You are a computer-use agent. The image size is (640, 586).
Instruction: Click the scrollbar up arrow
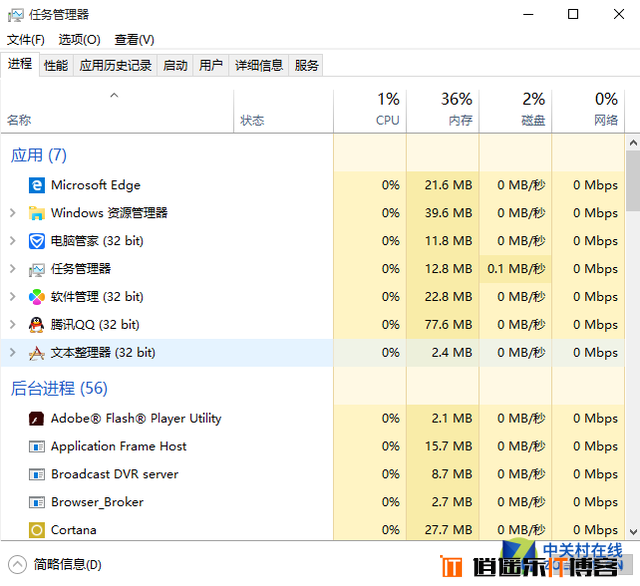[x=633, y=143]
